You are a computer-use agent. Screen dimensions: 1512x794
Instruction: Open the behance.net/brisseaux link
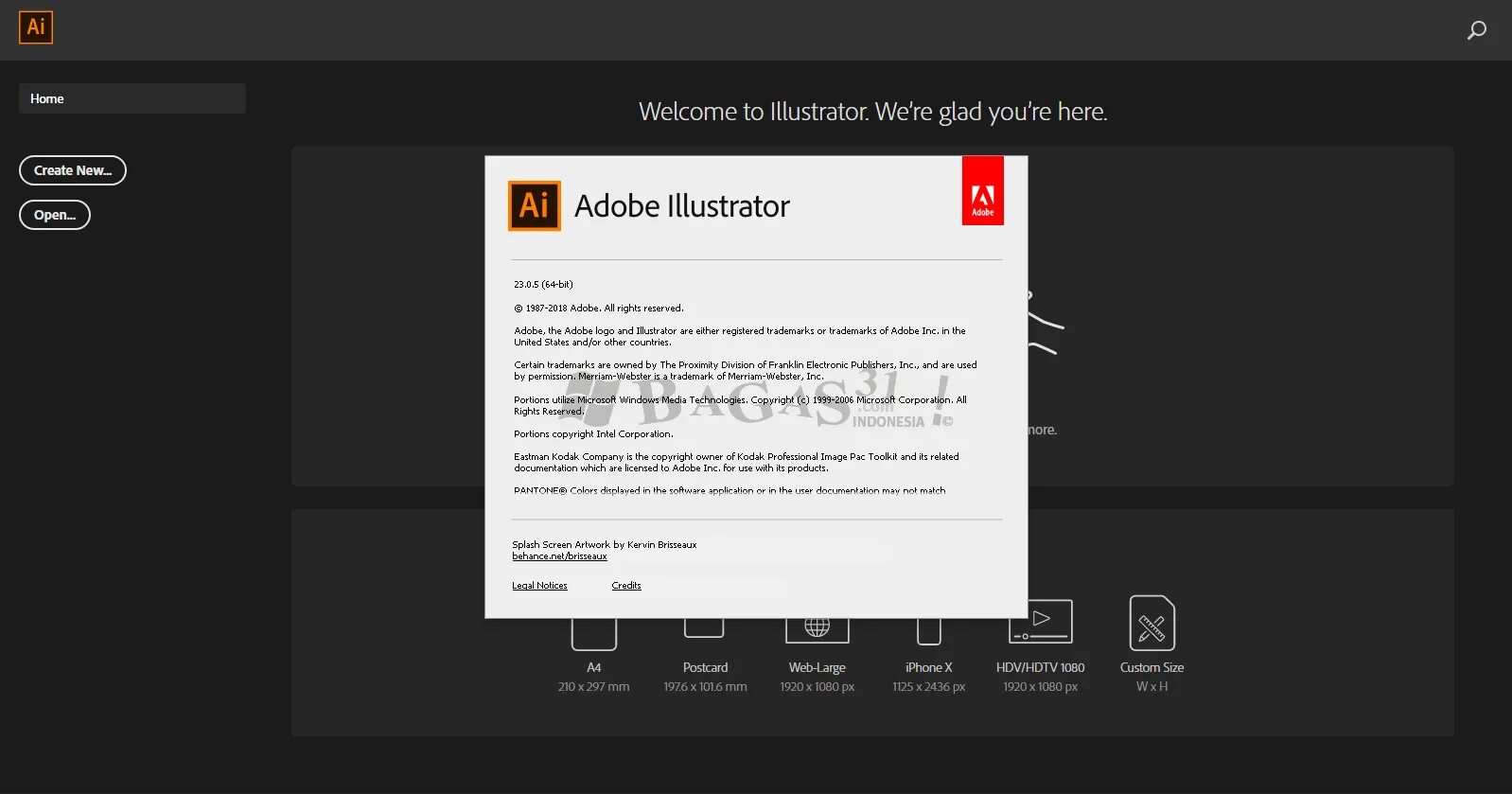pos(559,556)
